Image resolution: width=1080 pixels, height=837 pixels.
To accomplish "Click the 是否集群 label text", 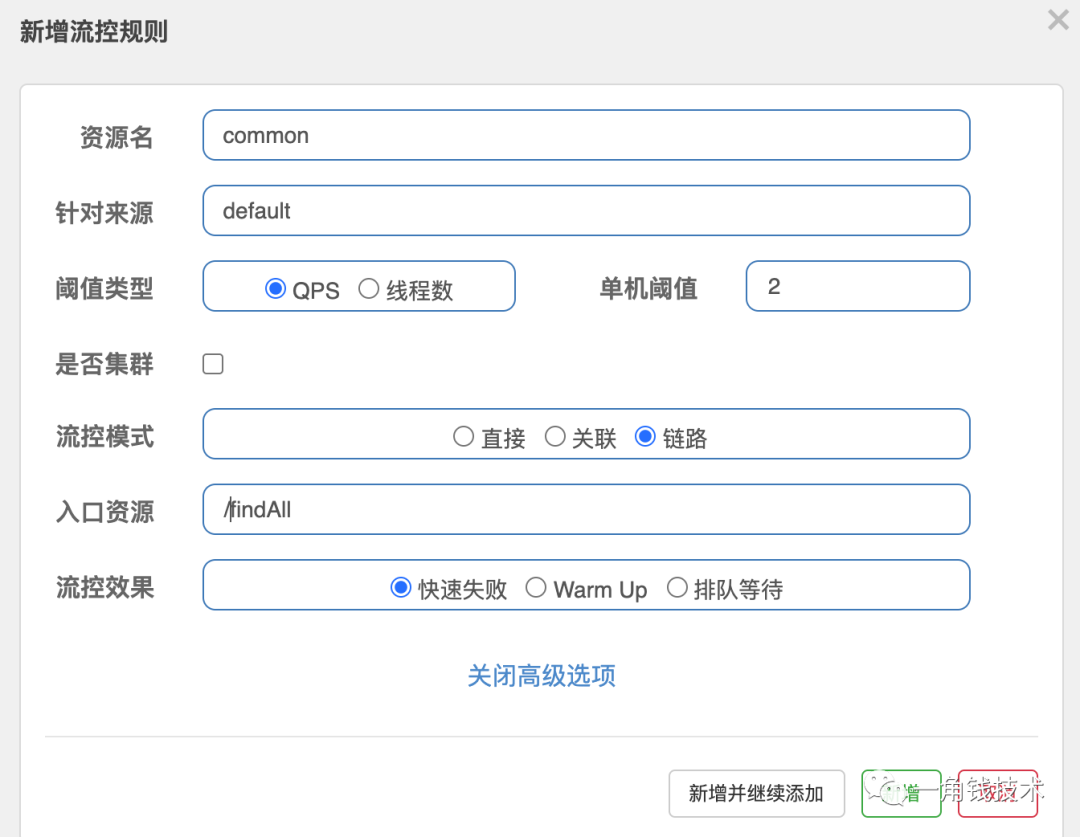I will [105, 364].
